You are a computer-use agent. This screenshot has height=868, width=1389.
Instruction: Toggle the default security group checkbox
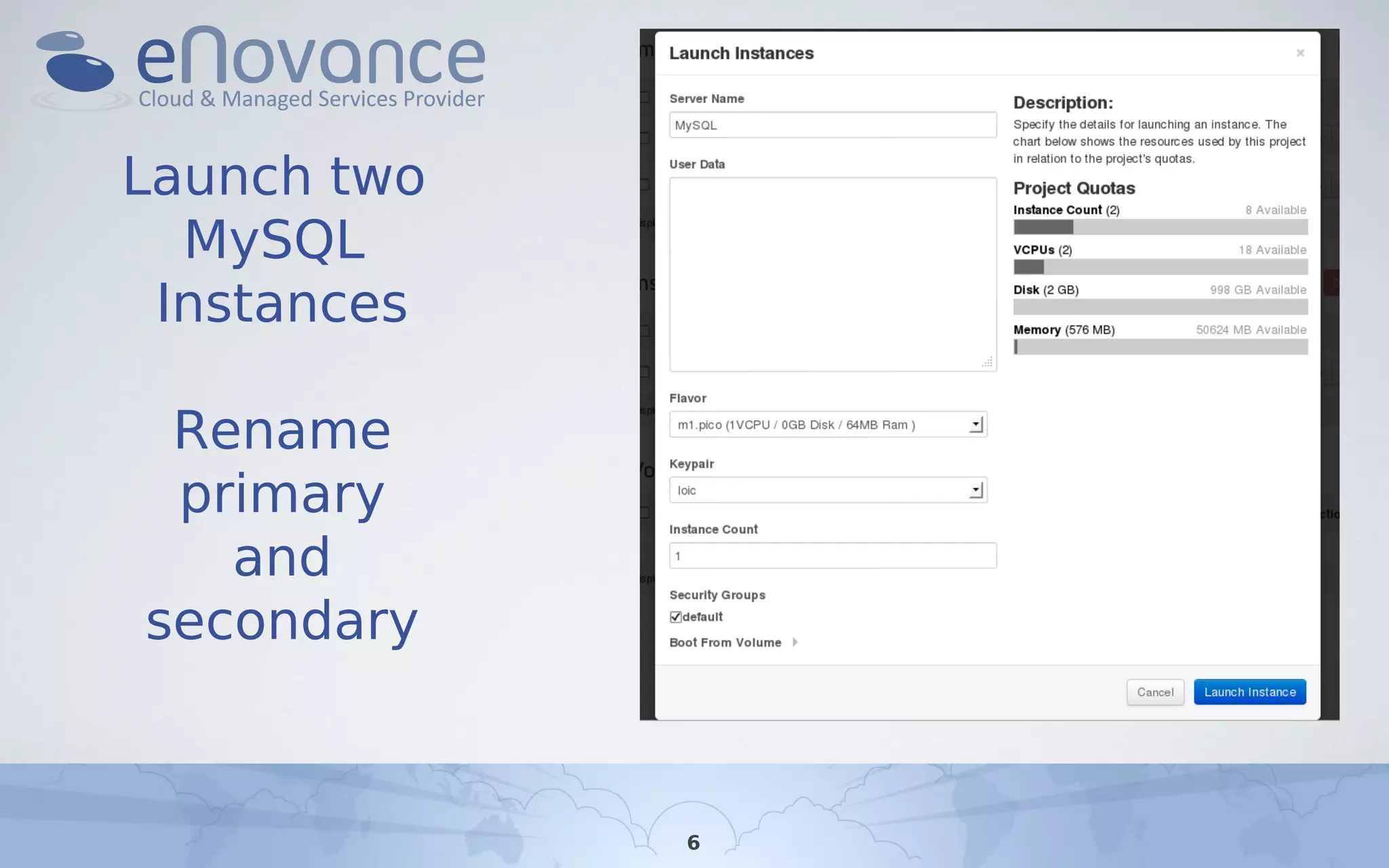tap(676, 617)
